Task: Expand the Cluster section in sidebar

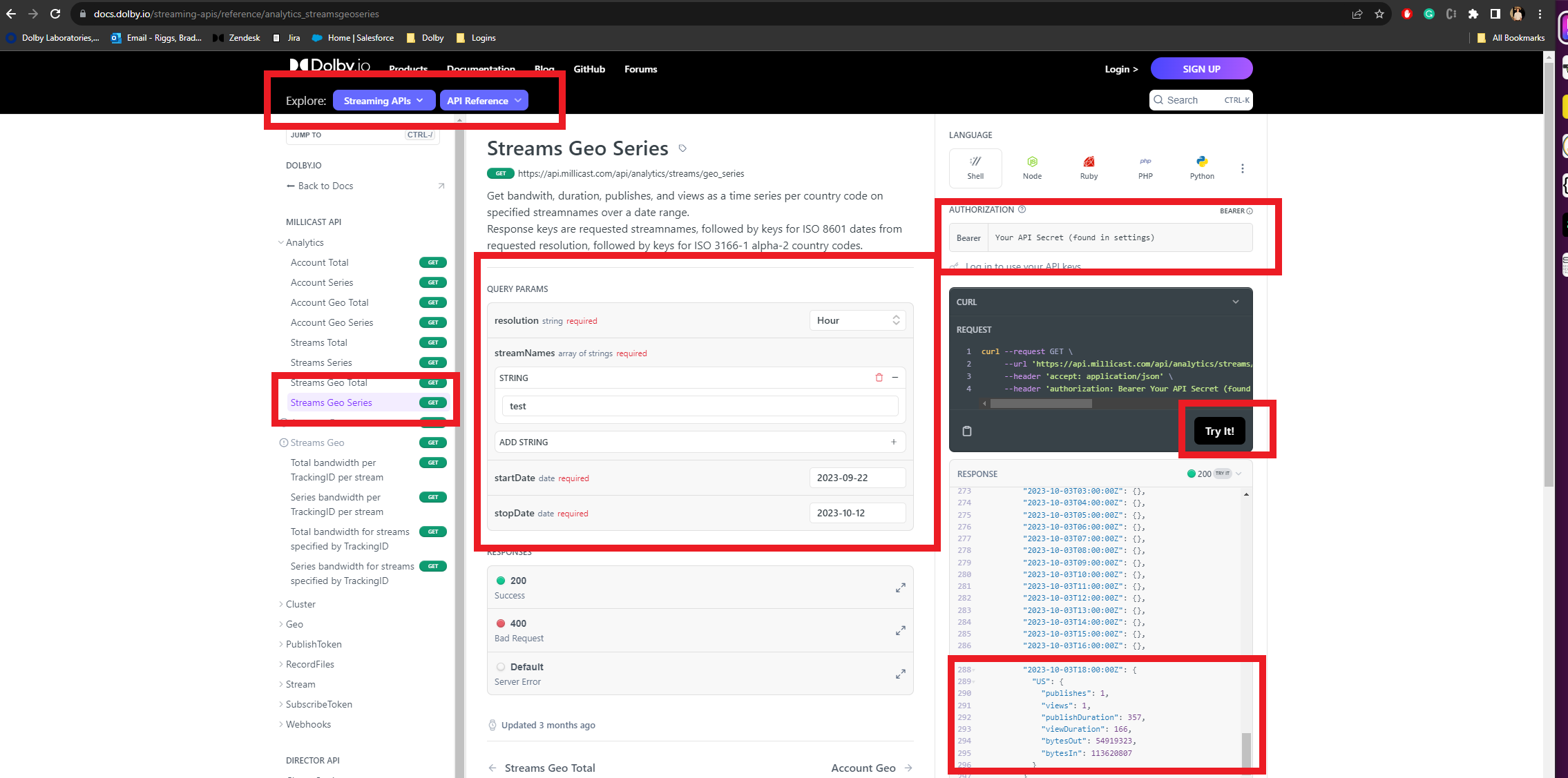Action: [300, 604]
